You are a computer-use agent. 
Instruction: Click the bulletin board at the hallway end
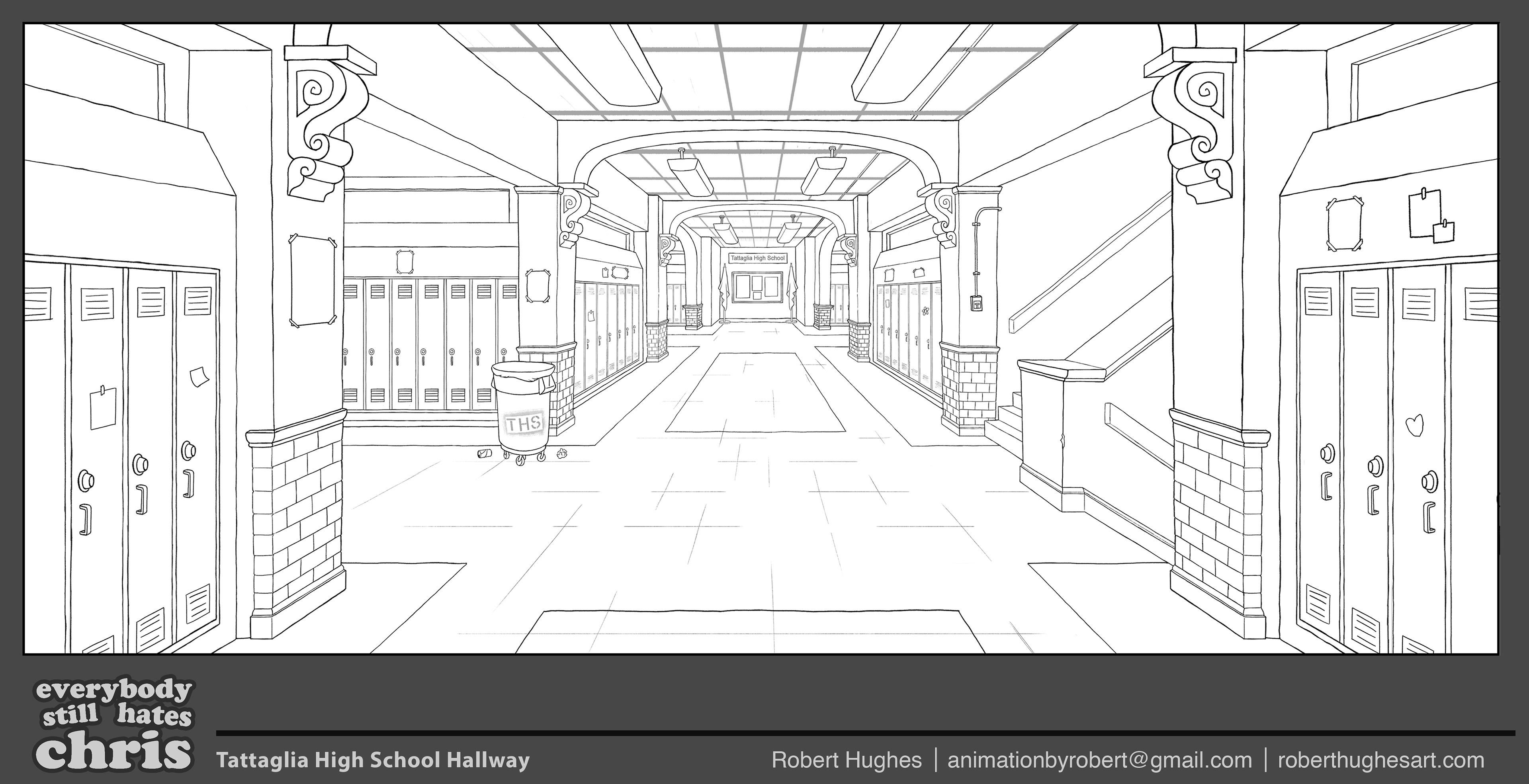click(757, 287)
